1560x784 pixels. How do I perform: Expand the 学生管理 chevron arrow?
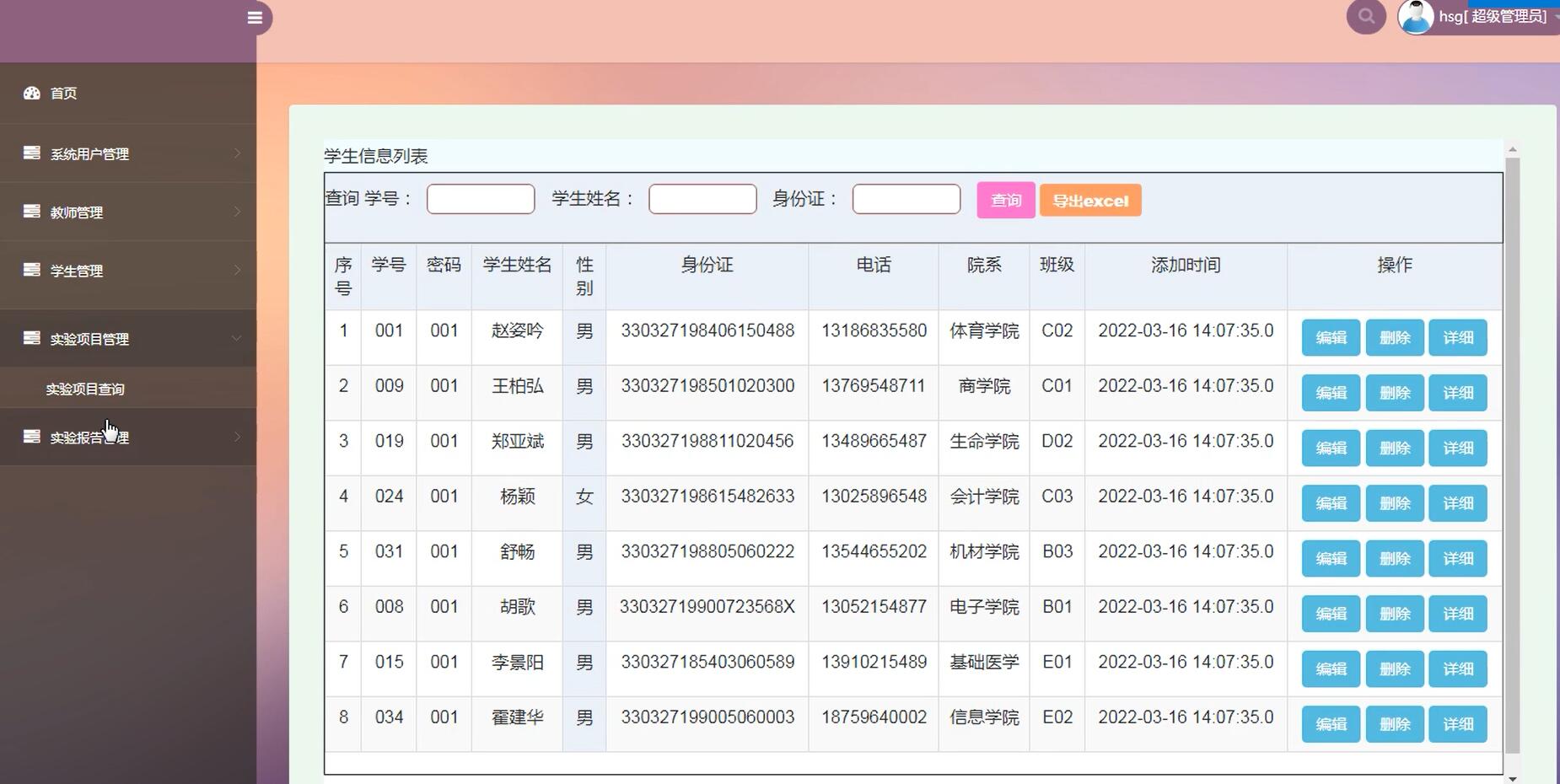pyautogui.click(x=237, y=271)
